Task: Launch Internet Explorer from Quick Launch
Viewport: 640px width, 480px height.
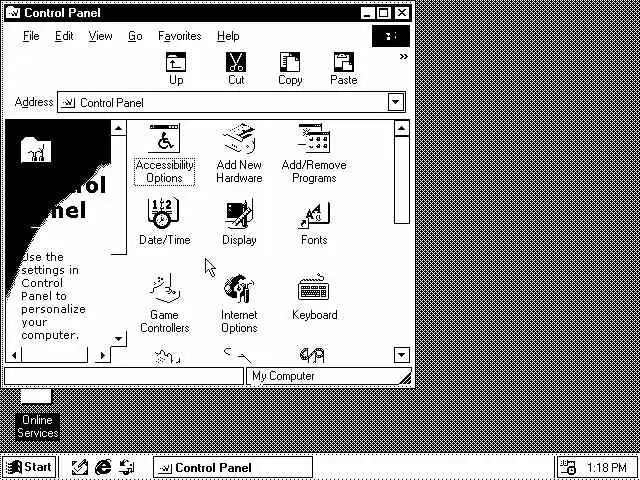Action: click(103, 467)
